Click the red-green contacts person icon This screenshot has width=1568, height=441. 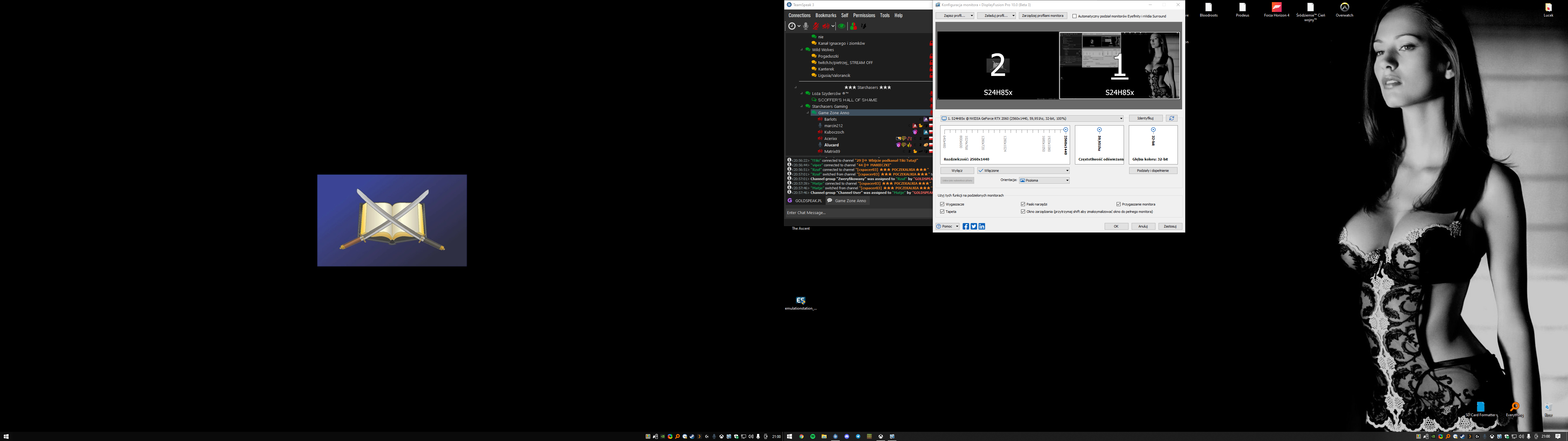[x=854, y=26]
